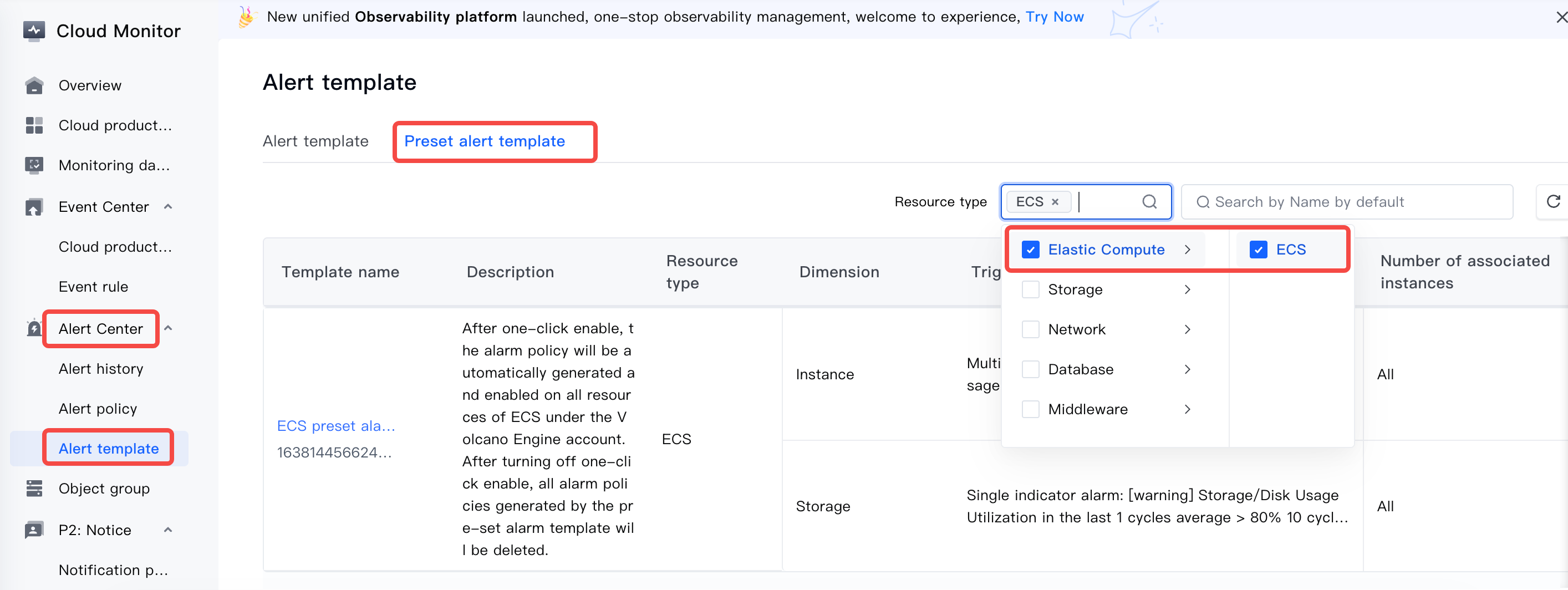1568x590 pixels.
Task: Click the refresh icon next to search
Action: tap(1553, 201)
